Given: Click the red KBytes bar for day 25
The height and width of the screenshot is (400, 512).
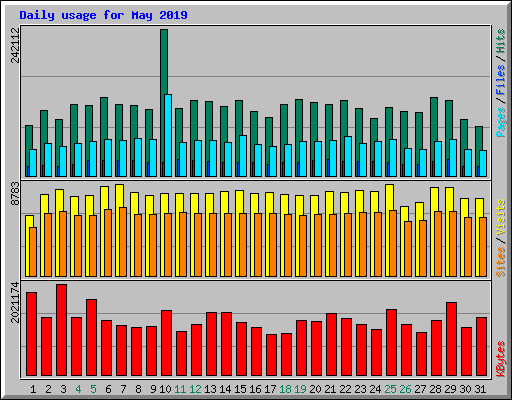Looking at the screenshot, I should click(391, 342).
